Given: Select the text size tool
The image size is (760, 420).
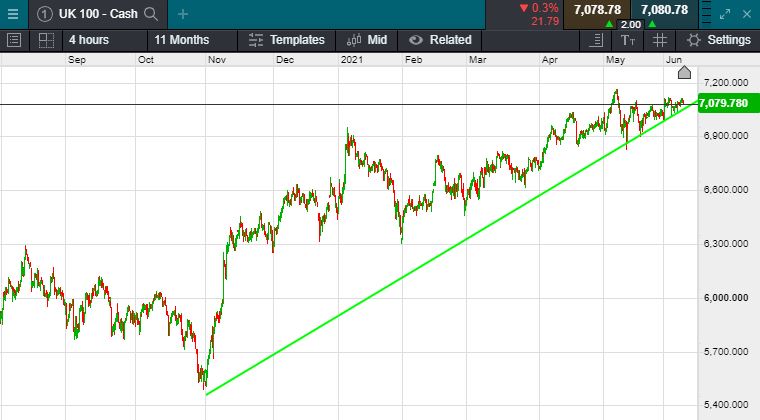Looking at the screenshot, I should pyautogui.click(x=628, y=40).
